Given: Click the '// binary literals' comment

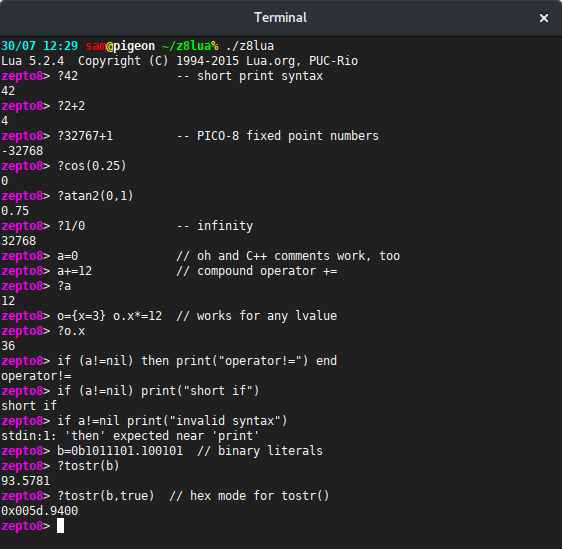Looking at the screenshot, I should 260,451.
